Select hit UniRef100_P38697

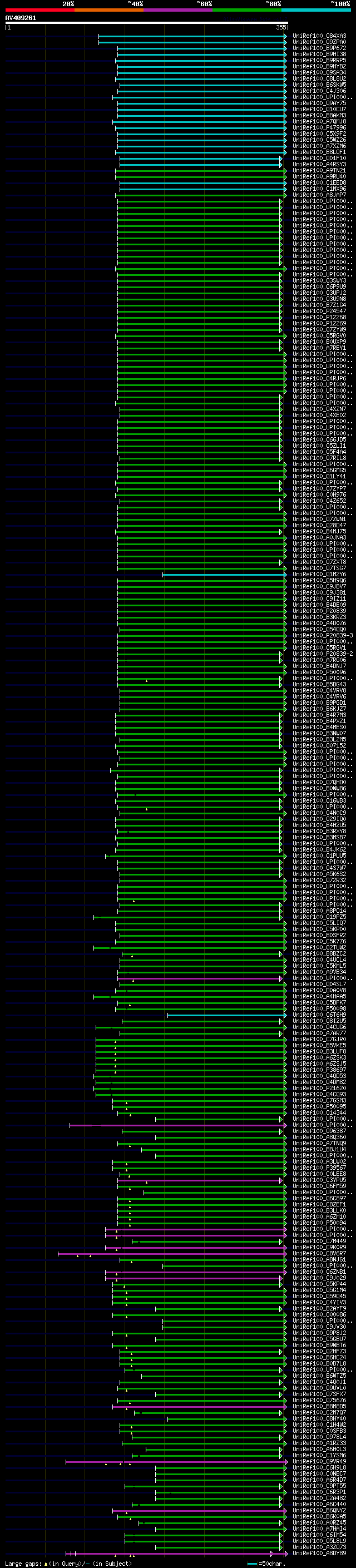point(319,1070)
